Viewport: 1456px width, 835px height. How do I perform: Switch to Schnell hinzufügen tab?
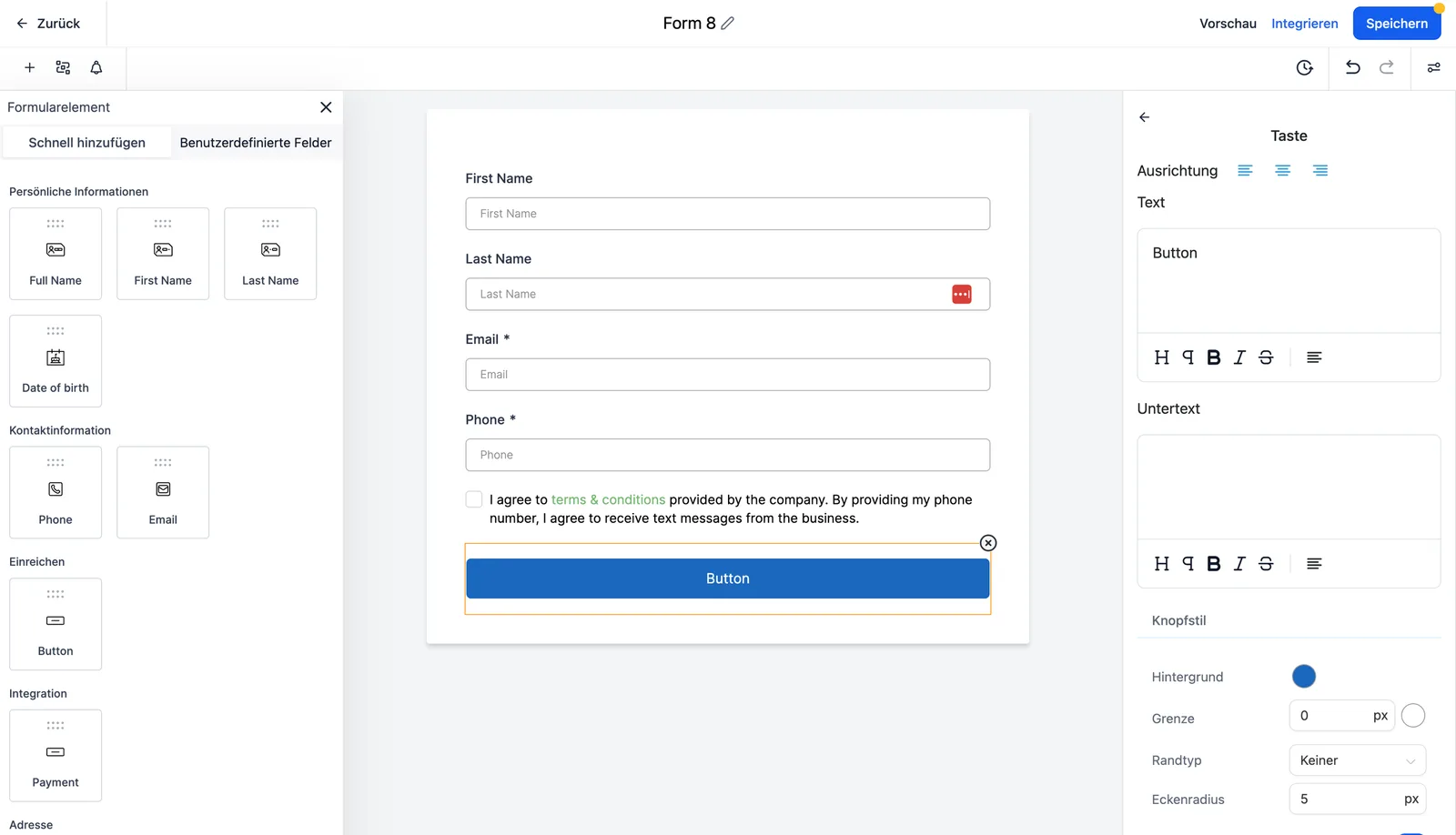[87, 143]
